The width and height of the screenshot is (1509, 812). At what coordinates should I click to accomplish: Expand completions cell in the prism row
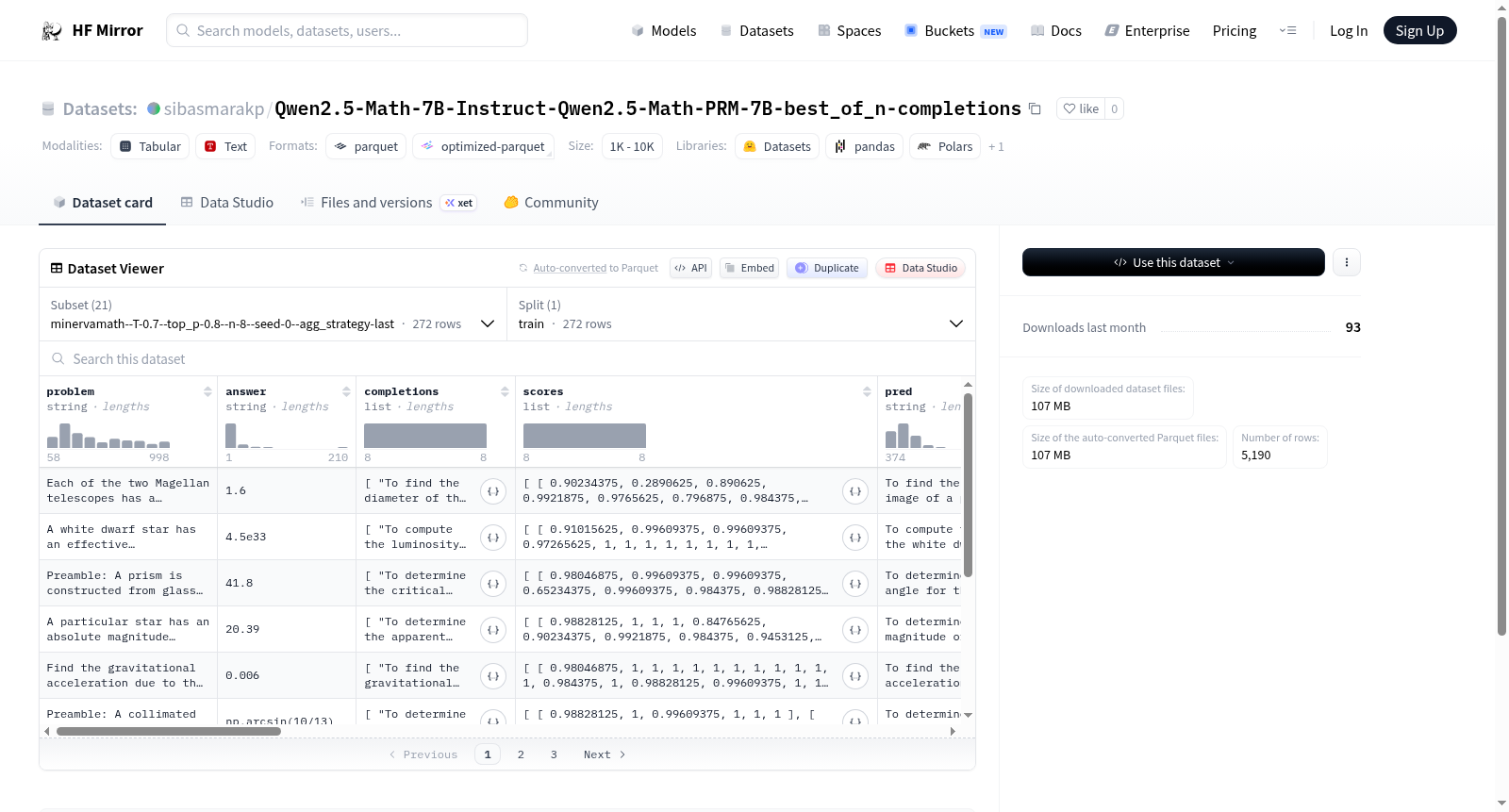(x=493, y=584)
